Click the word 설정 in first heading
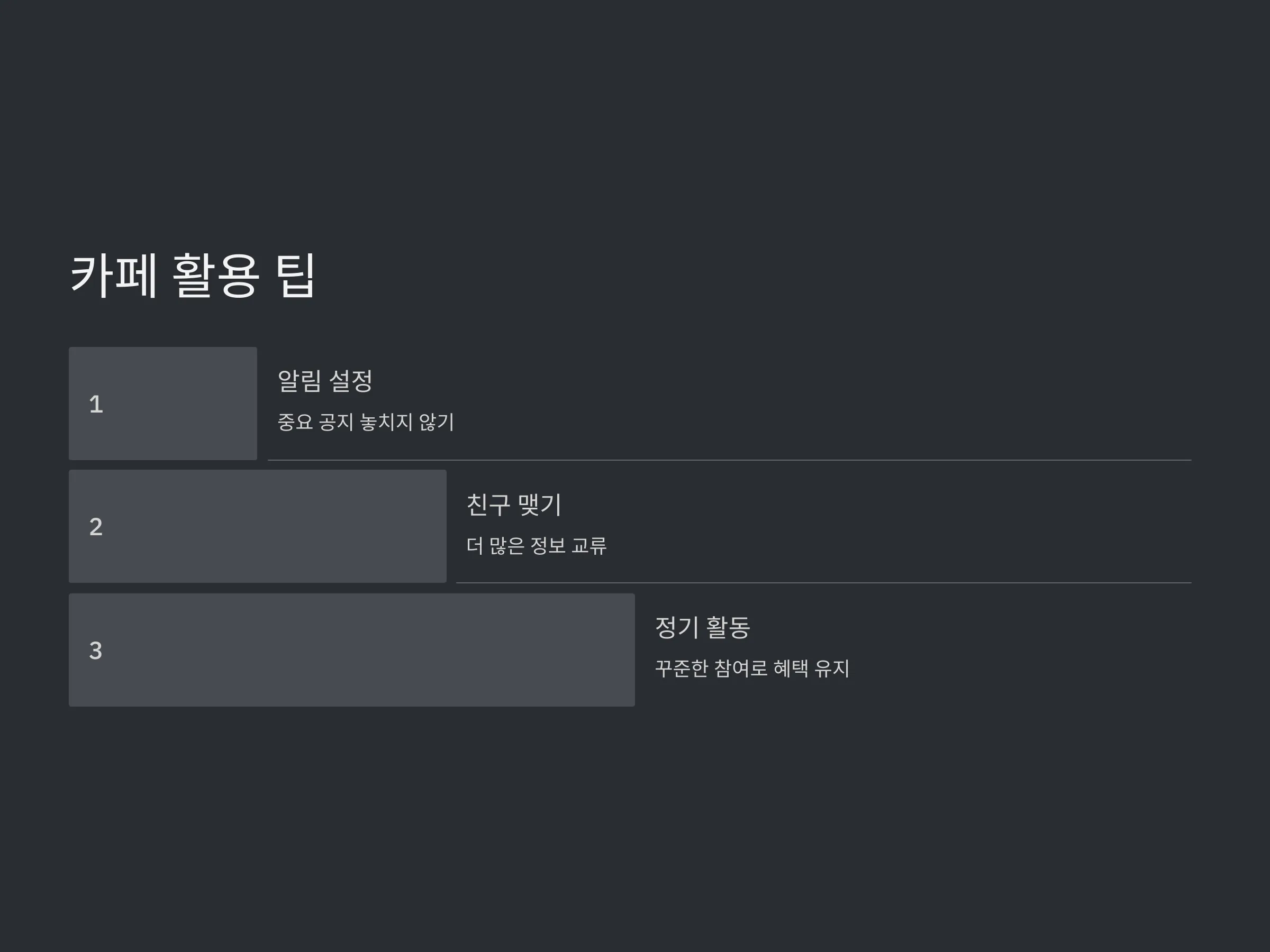The width and height of the screenshot is (1270, 952). [x=351, y=380]
